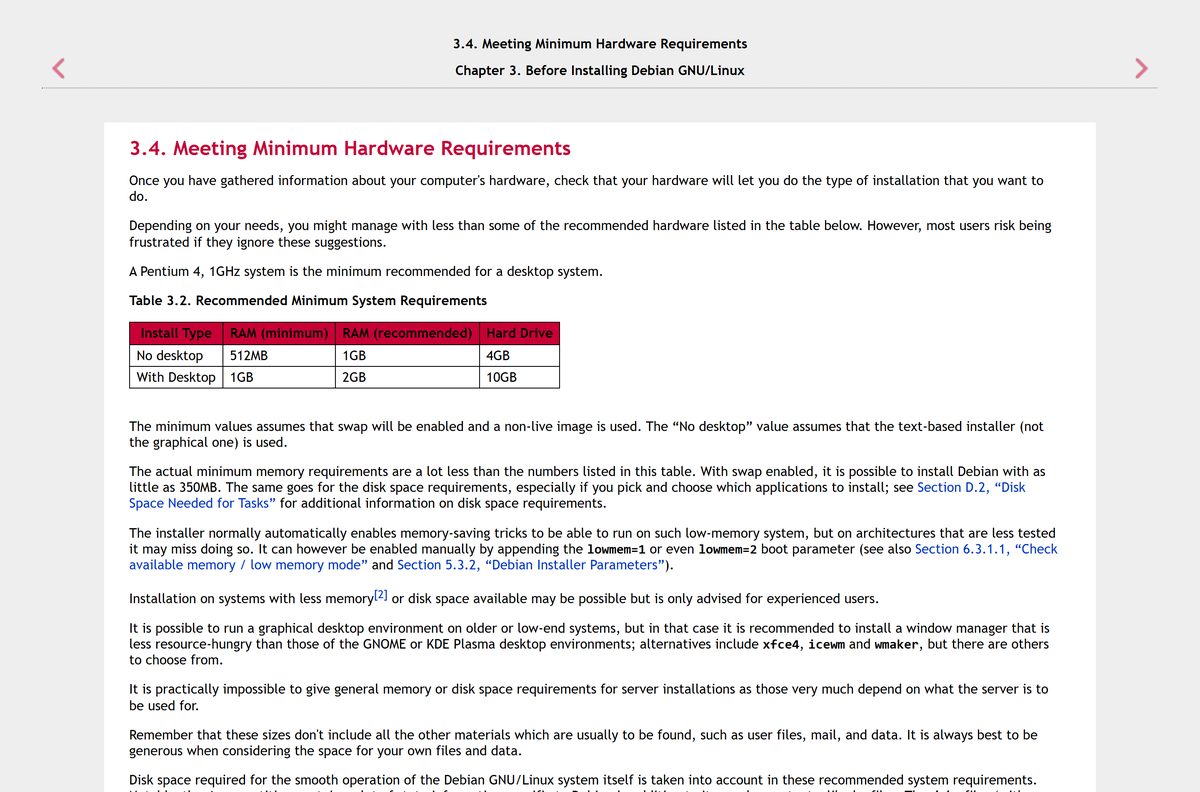This screenshot has width=1200, height=792.
Task: Select the 2GB recommended RAM cell
Action: click(x=407, y=377)
